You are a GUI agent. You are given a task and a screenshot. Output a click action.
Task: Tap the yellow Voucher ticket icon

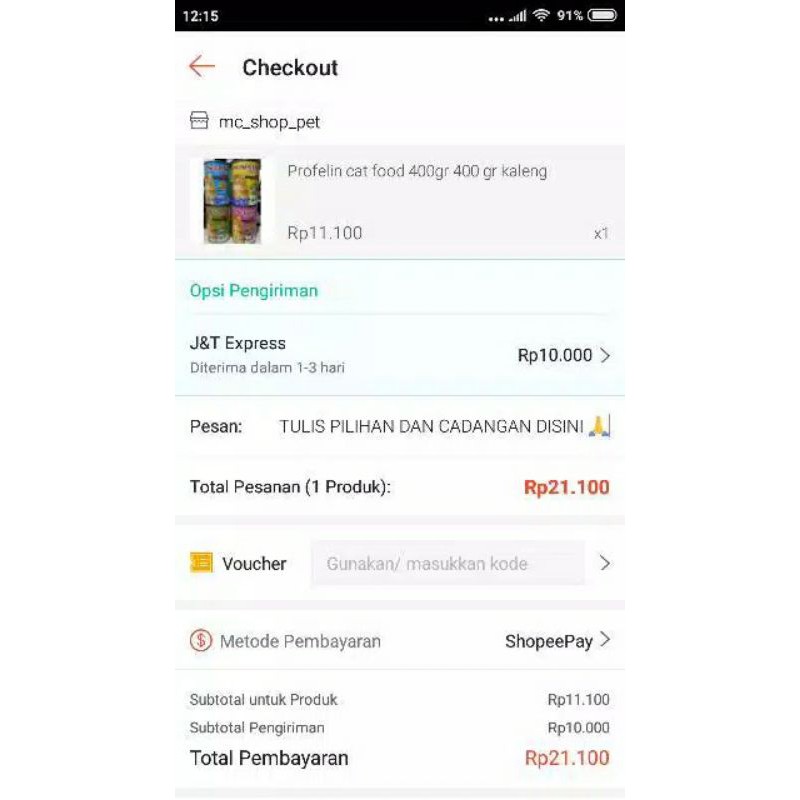click(x=202, y=563)
